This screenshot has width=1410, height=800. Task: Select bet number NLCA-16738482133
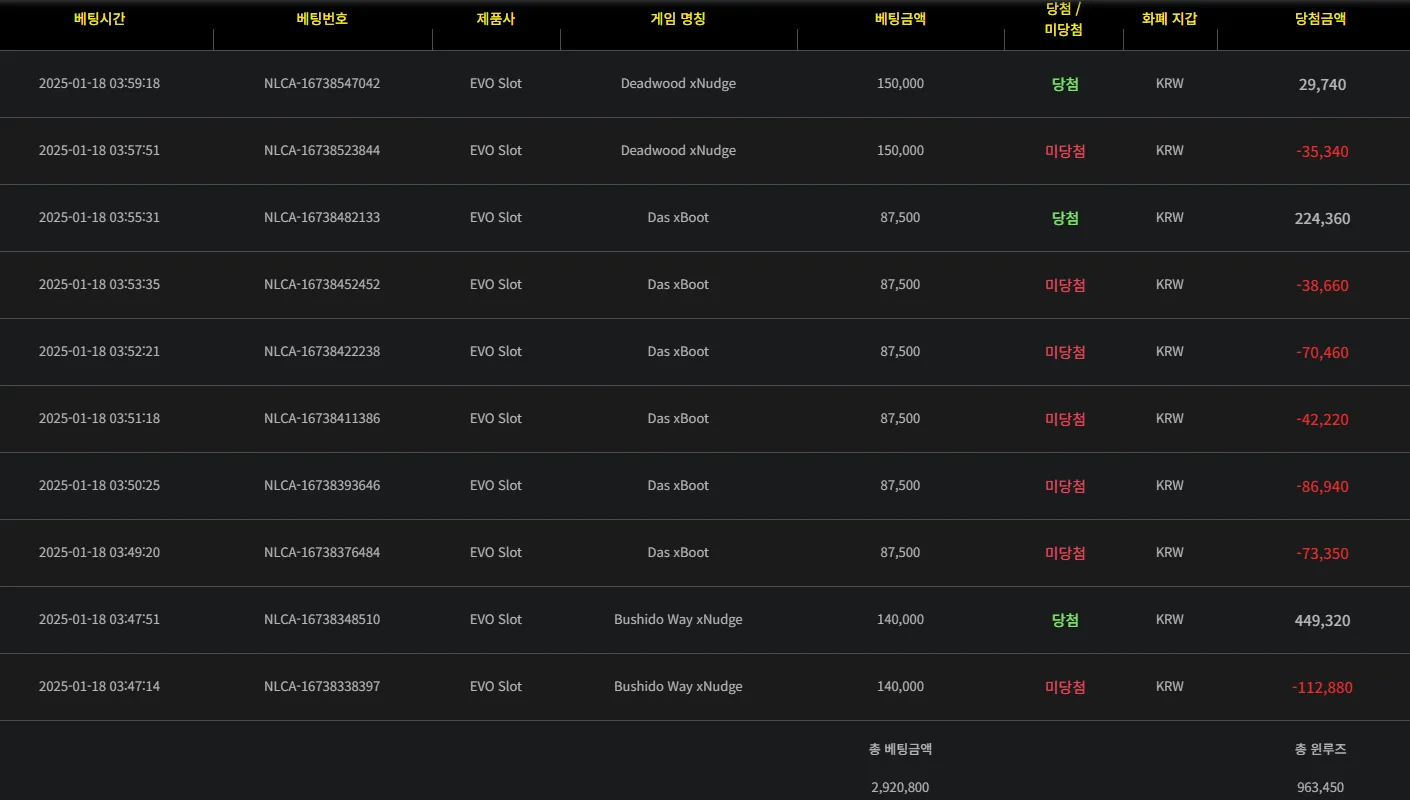(x=322, y=218)
